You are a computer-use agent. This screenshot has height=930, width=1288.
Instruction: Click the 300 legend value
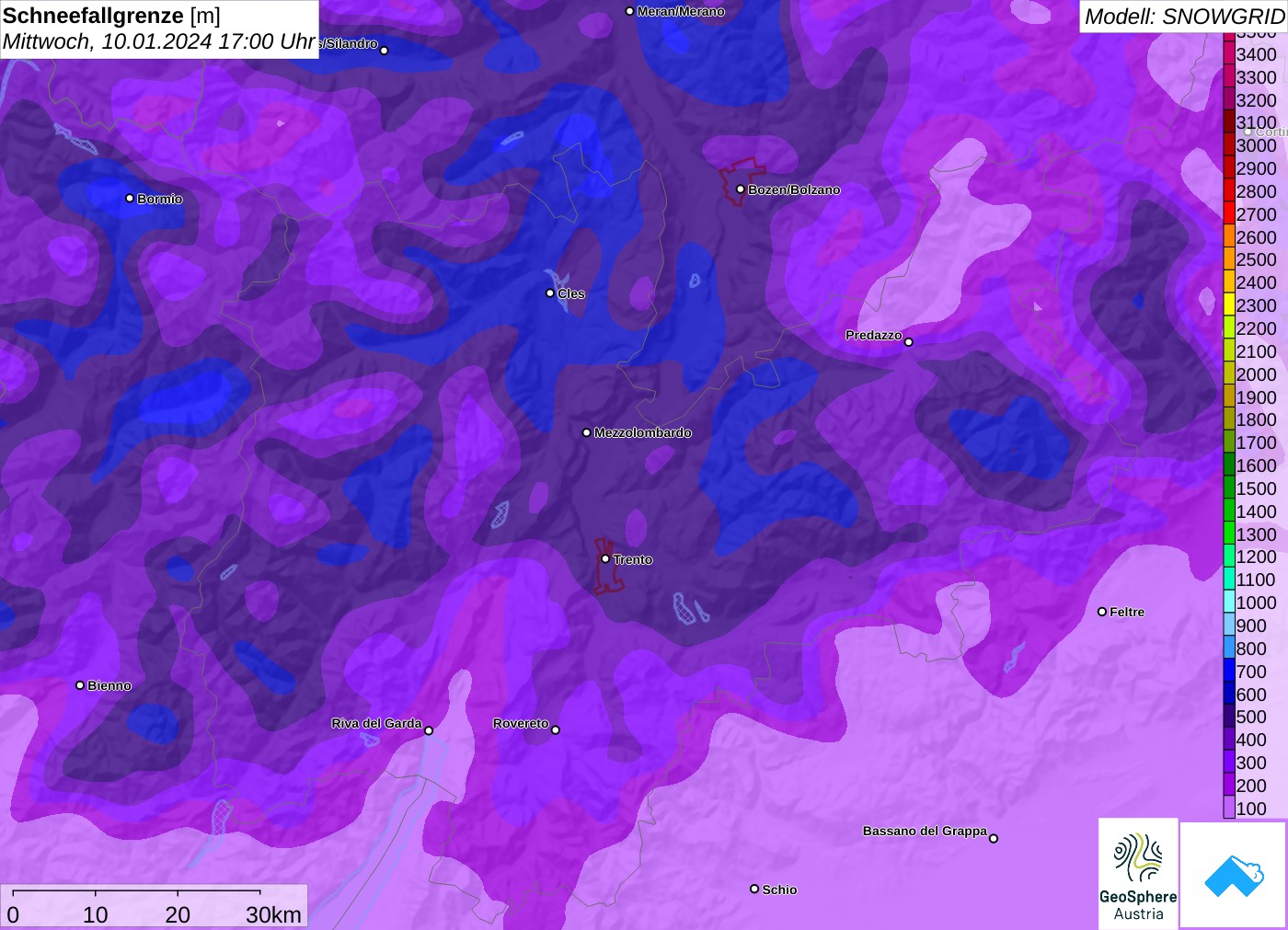(1251, 763)
